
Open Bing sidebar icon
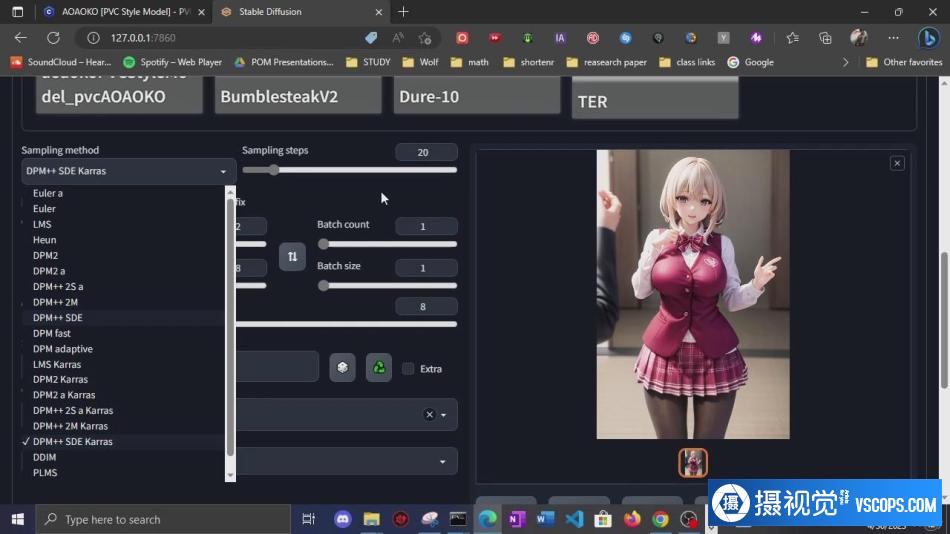[x=928, y=38]
